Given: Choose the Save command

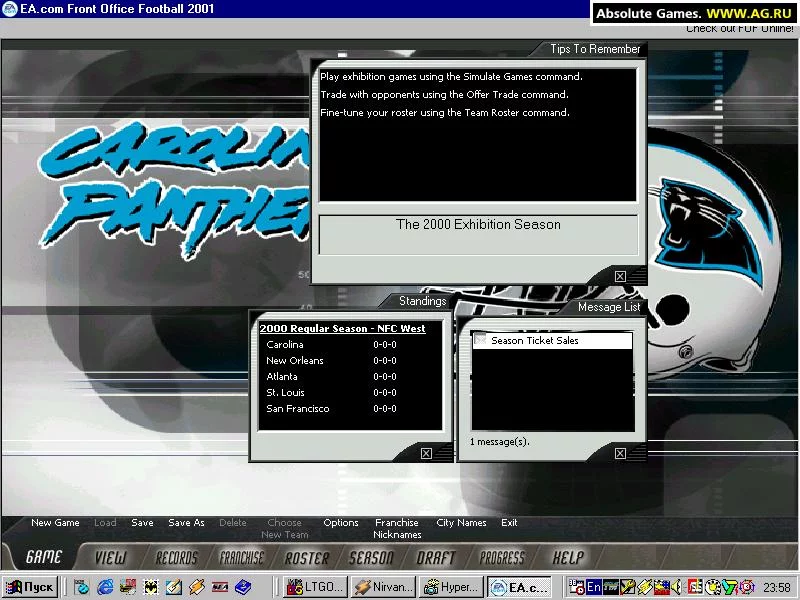Looking at the screenshot, I should point(142,523).
